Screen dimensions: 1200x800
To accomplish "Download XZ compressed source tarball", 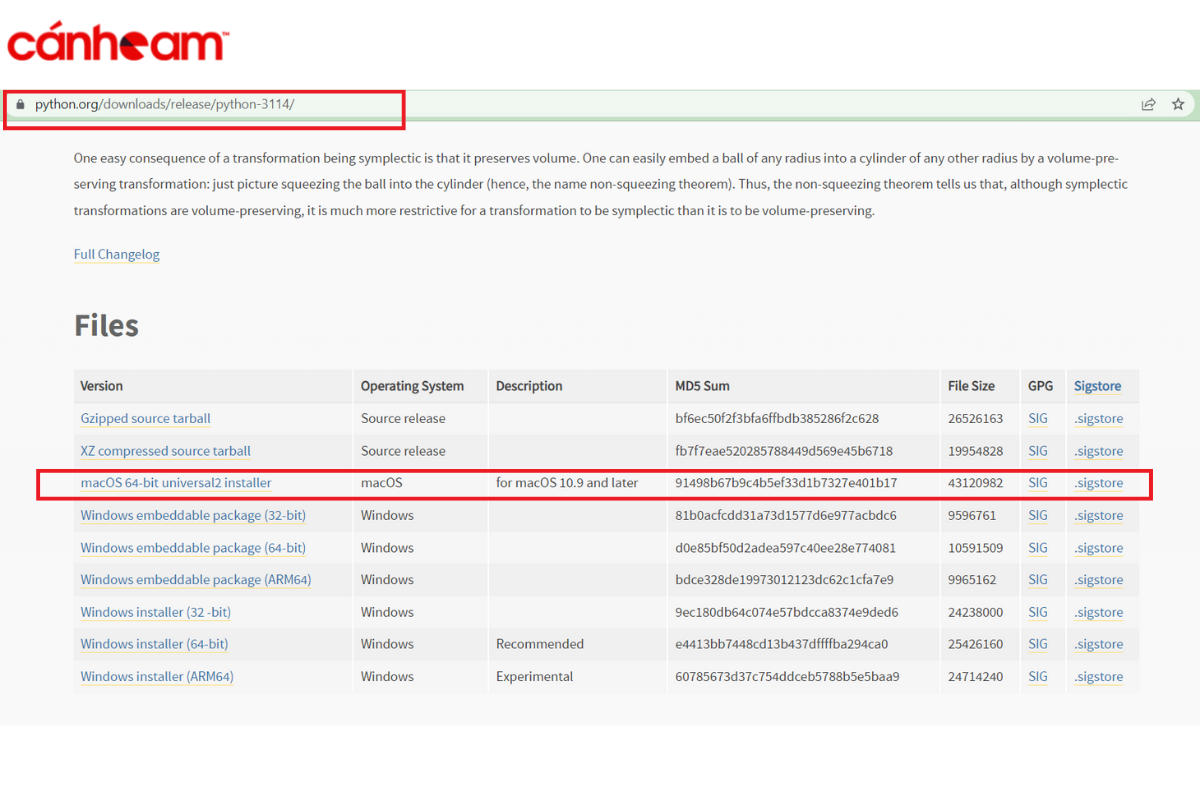I will pyautogui.click(x=165, y=451).
